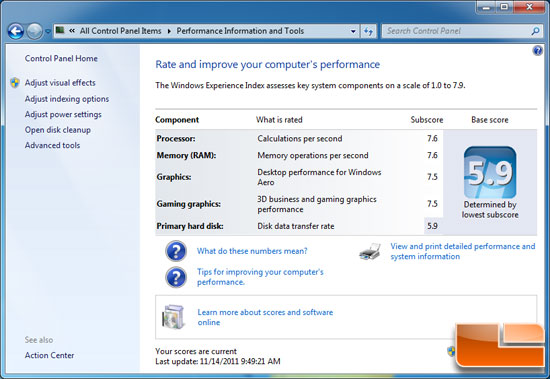This screenshot has width=550, height=379.
Task: Click the Forward navigation arrow
Action: tap(34, 32)
